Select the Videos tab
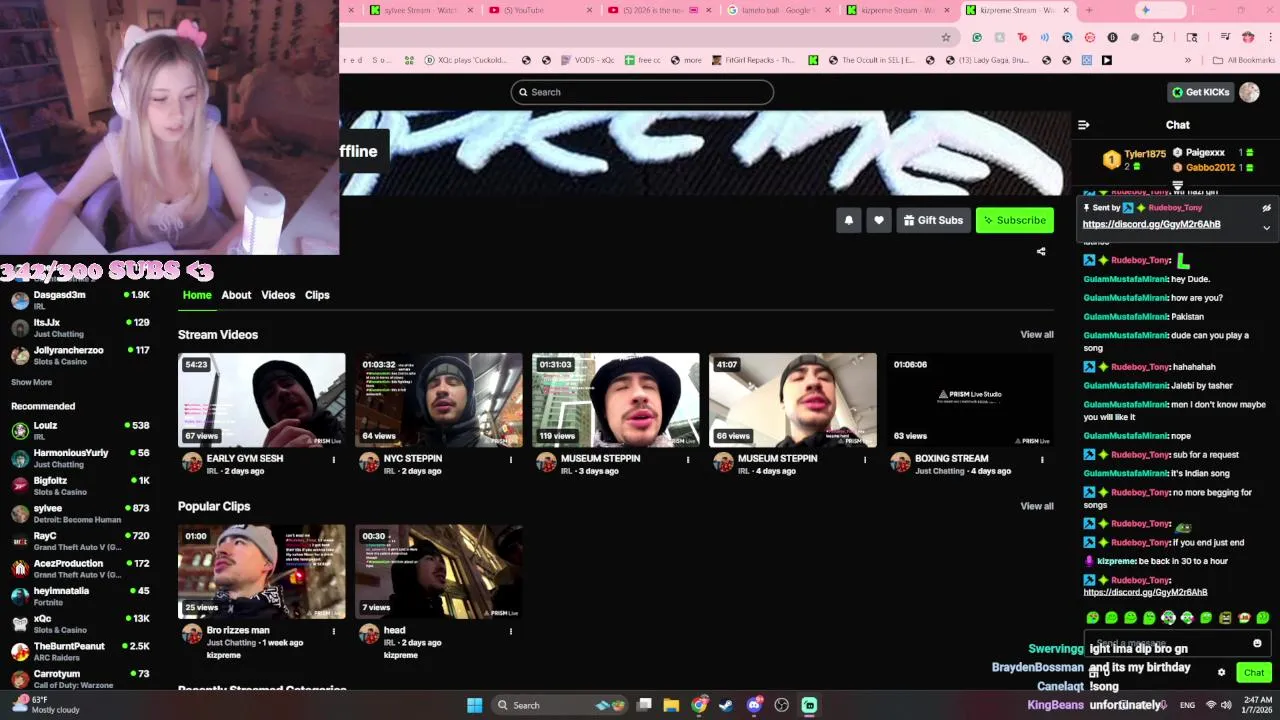This screenshot has height=720, width=1280. 278,295
